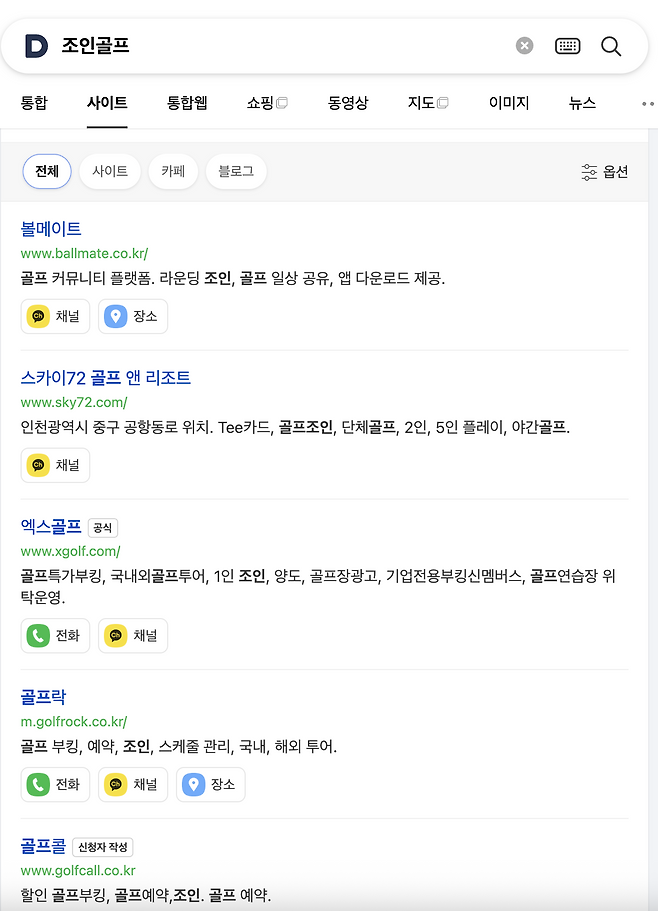The width and height of the screenshot is (658, 911).
Task: Open the www.xgolf.com/ URL link
Action: pos(70,551)
